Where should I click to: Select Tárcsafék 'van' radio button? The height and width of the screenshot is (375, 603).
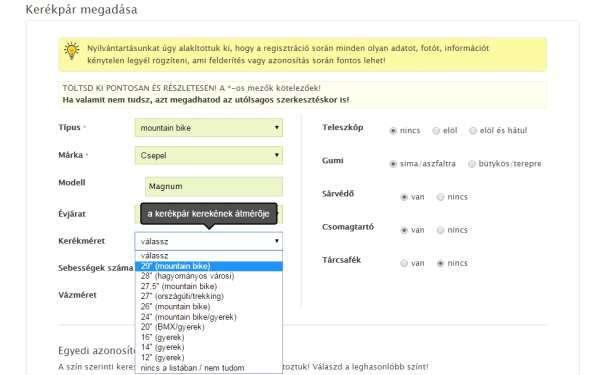coord(404,263)
